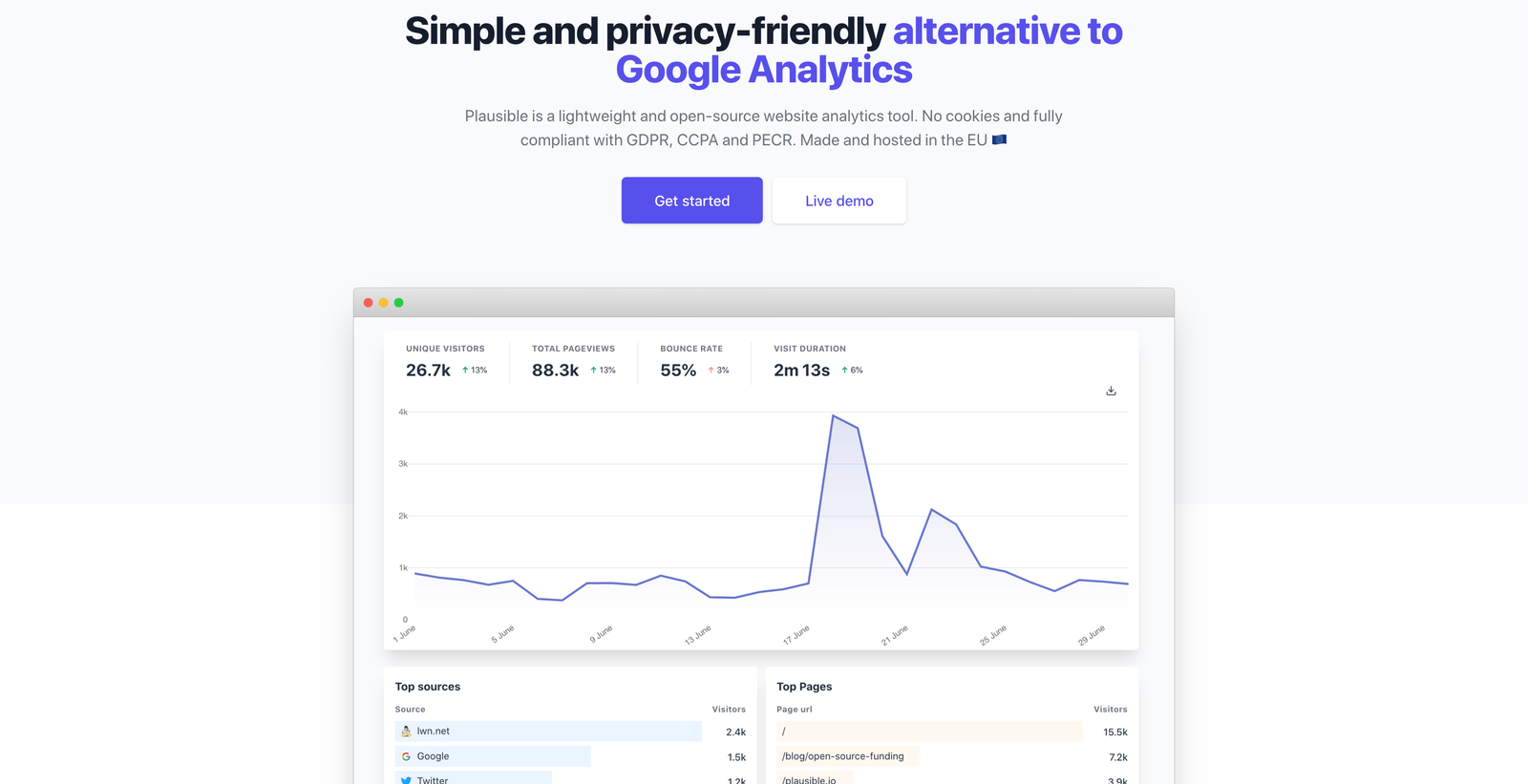Click the lwn.net penguin favicon
1528x784 pixels.
point(407,731)
